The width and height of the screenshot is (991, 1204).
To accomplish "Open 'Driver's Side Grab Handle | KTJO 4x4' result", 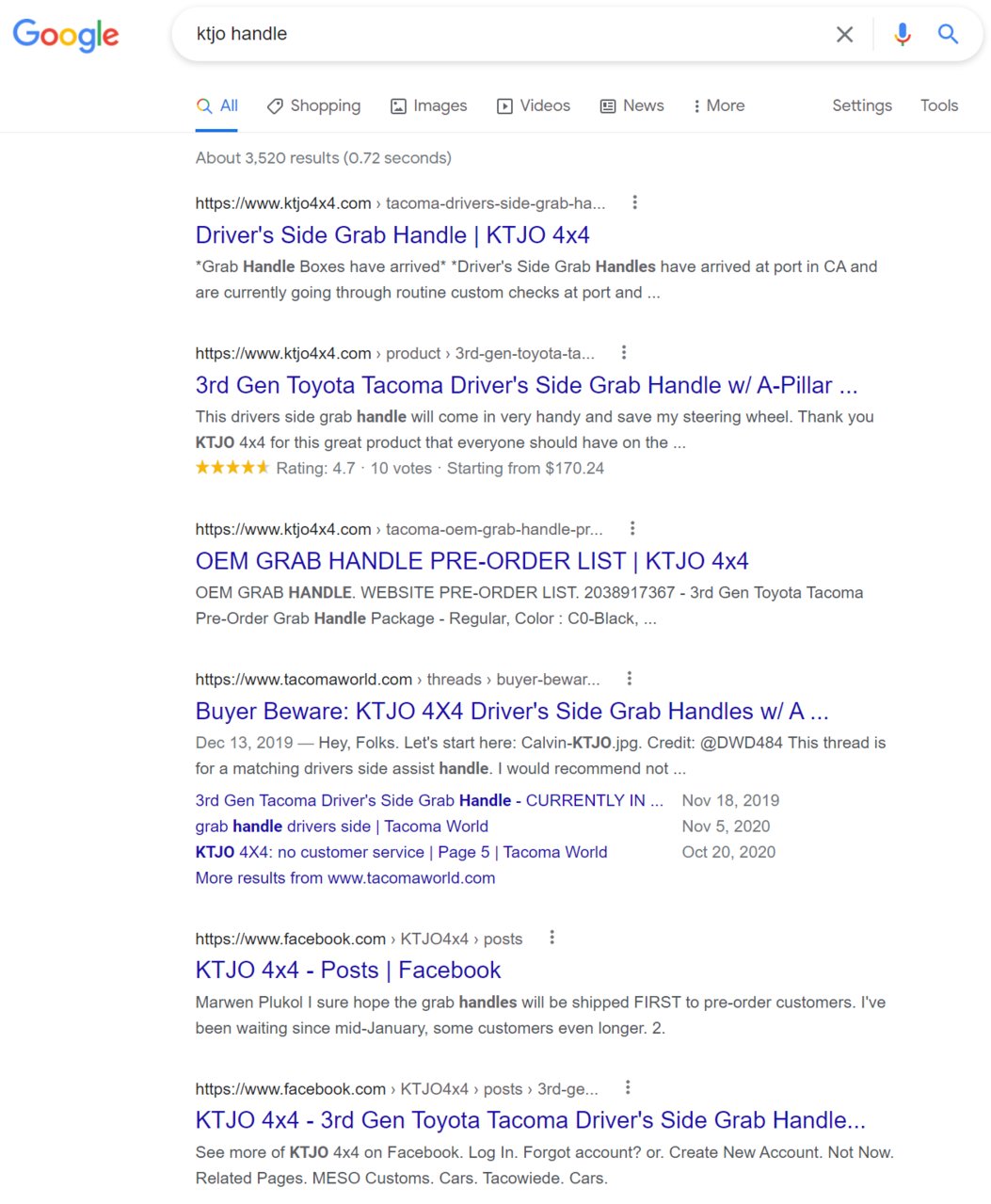I will [x=392, y=235].
